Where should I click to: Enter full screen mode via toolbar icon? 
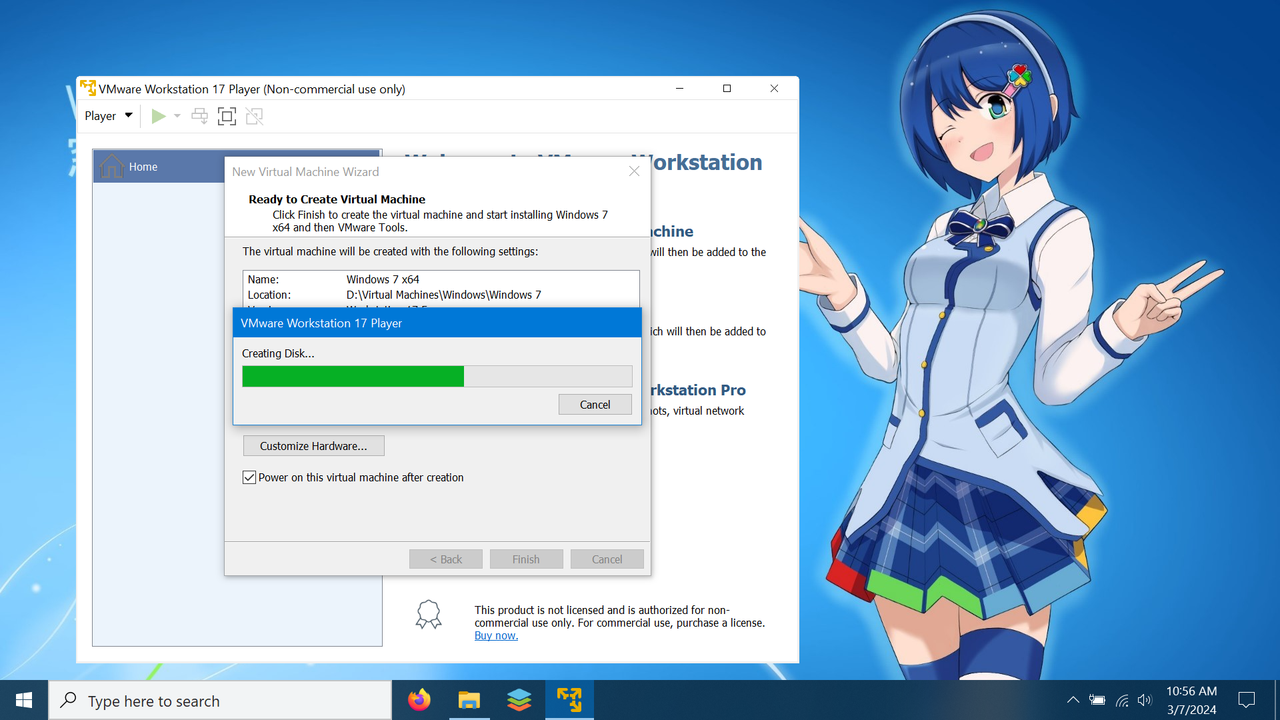[x=227, y=116]
